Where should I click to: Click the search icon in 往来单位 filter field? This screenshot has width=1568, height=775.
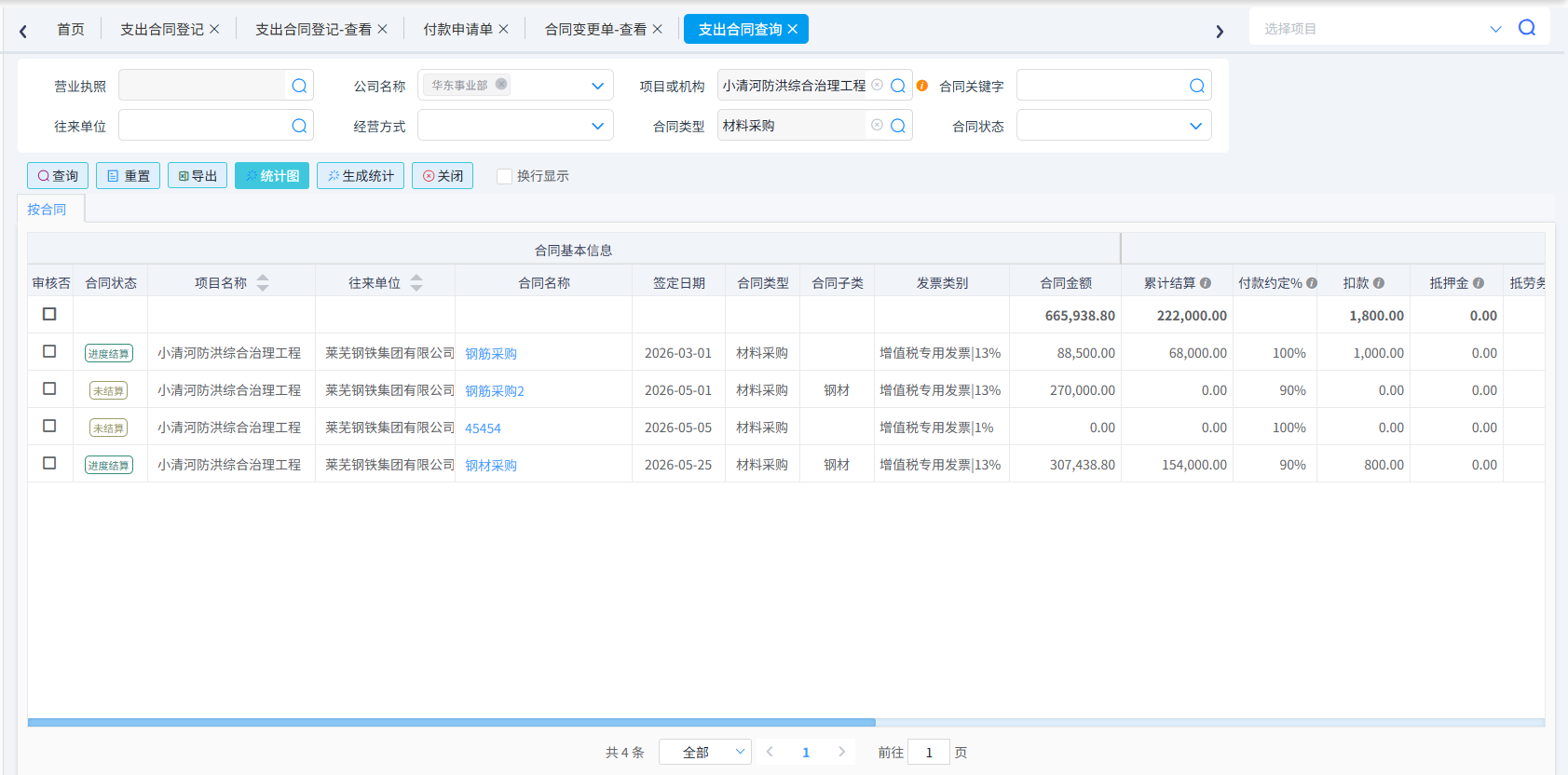pos(299,126)
